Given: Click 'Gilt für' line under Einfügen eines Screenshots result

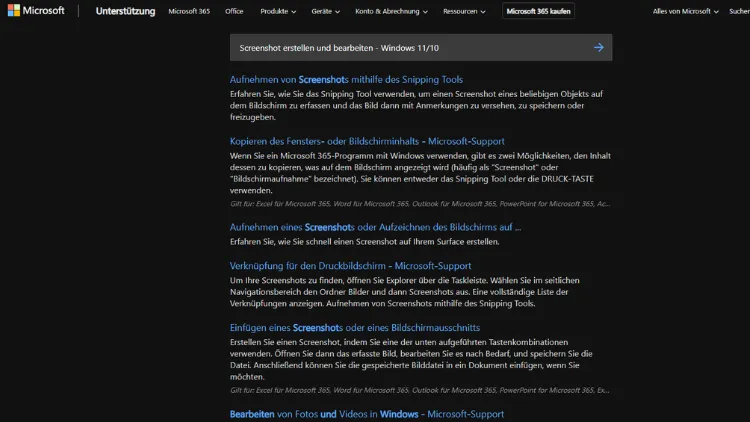Looking at the screenshot, I should click(x=419, y=390).
